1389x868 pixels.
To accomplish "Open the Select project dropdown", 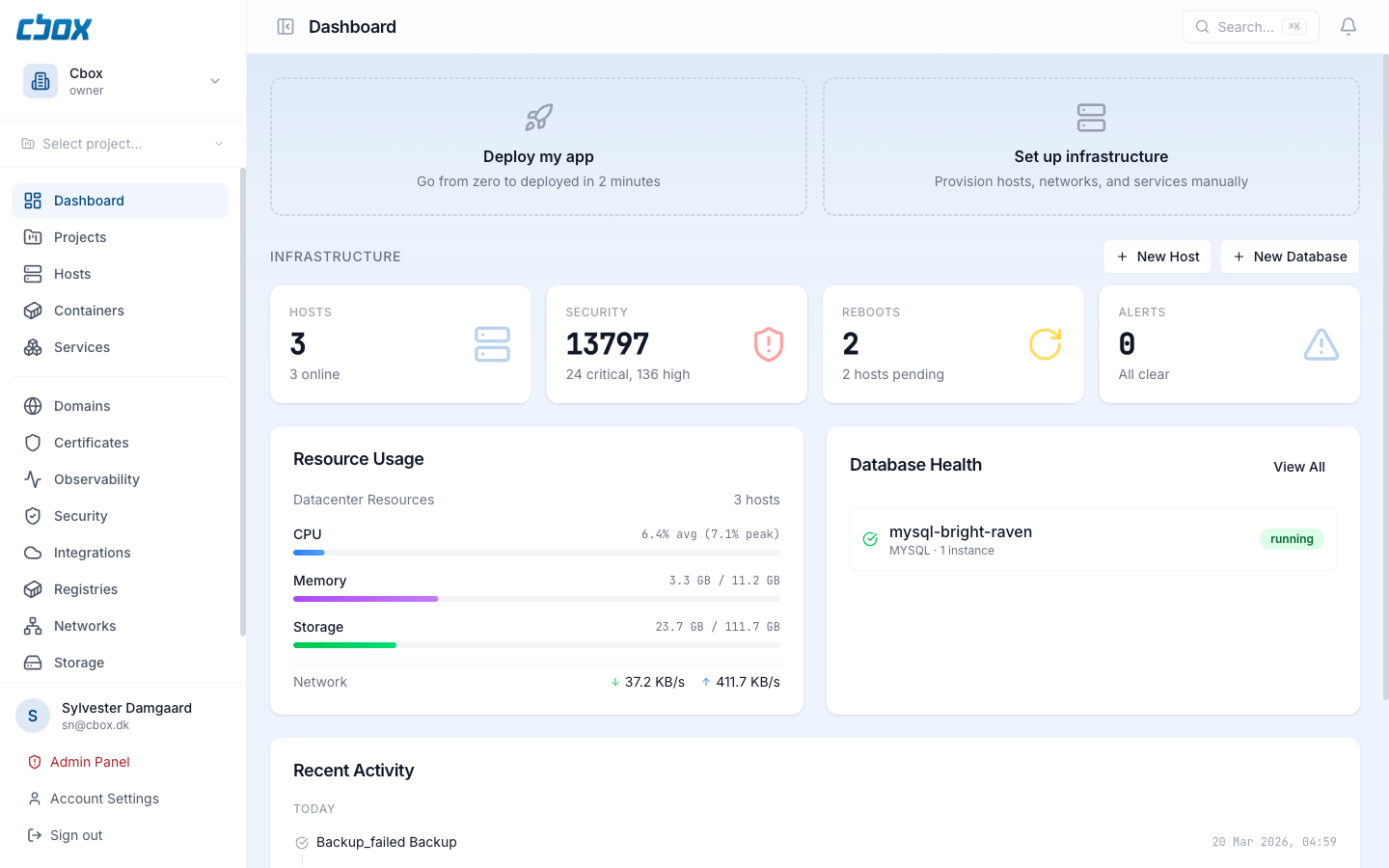I will [x=123, y=144].
